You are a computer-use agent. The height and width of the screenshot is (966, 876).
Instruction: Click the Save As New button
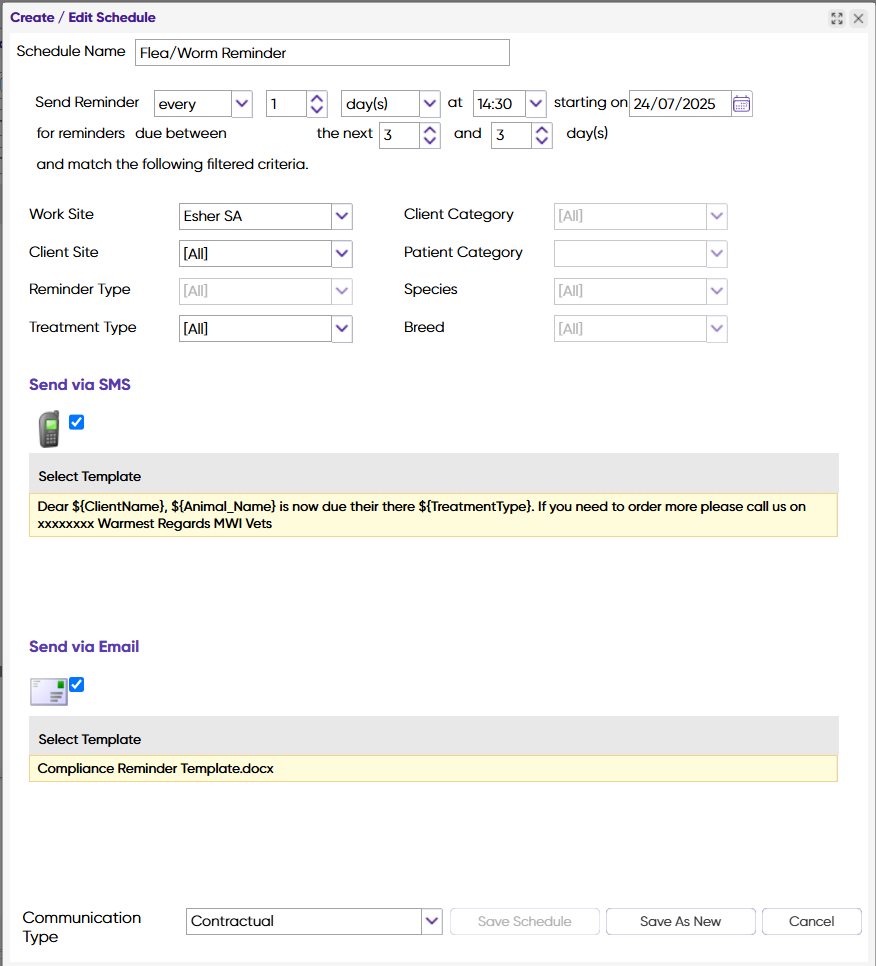[x=680, y=921]
